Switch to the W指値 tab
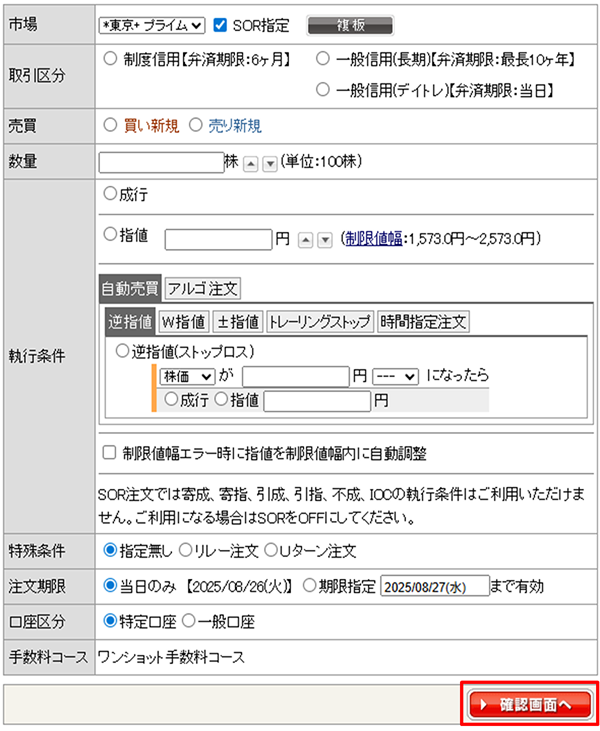Image resolution: width=600 pixels, height=731 pixels. pos(184,322)
